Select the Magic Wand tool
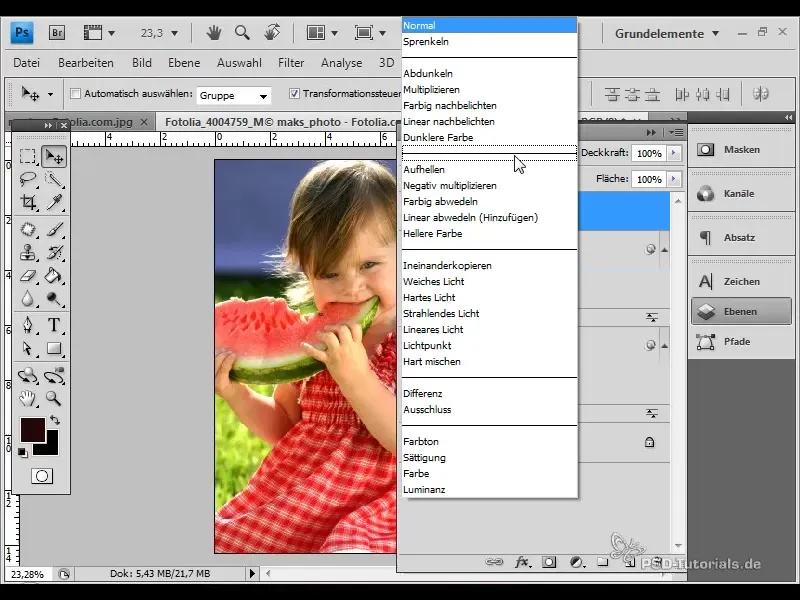Viewport: 800px width, 600px height. (54, 179)
